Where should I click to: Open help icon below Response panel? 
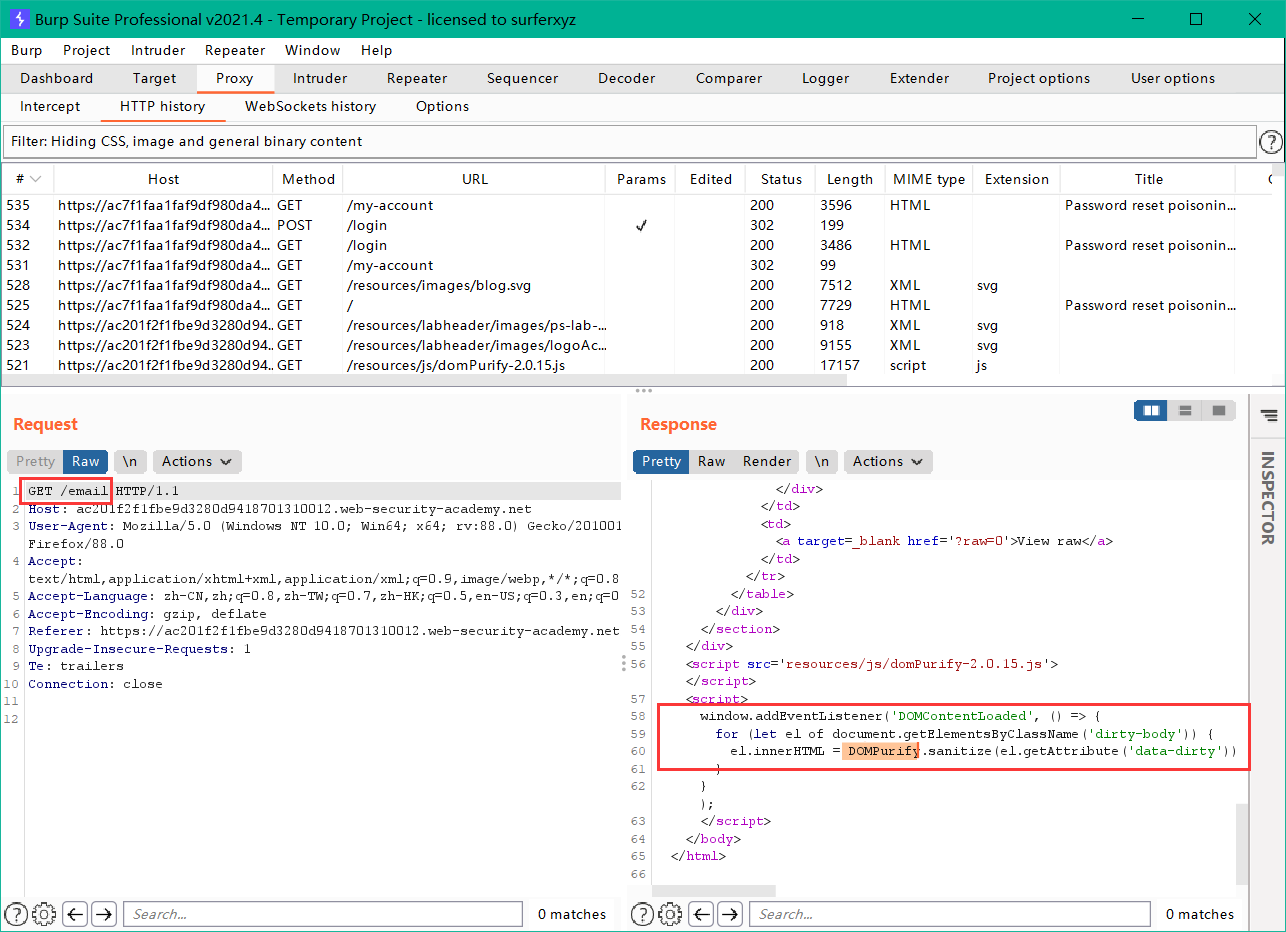pyautogui.click(x=643, y=913)
